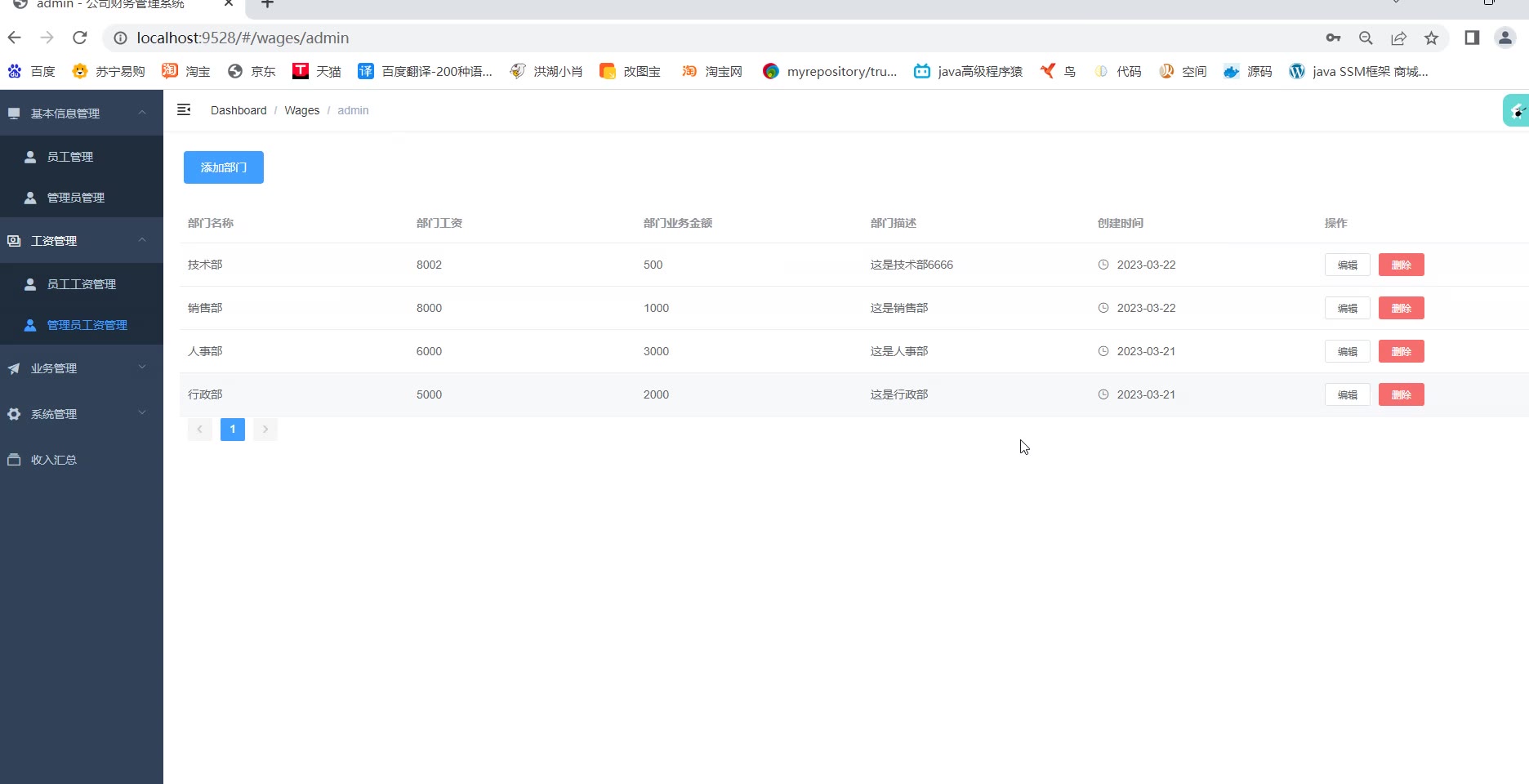Image resolution: width=1529 pixels, height=784 pixels.
Task: Open 员工工资管理 in sidebar
Action: [82, 283]
